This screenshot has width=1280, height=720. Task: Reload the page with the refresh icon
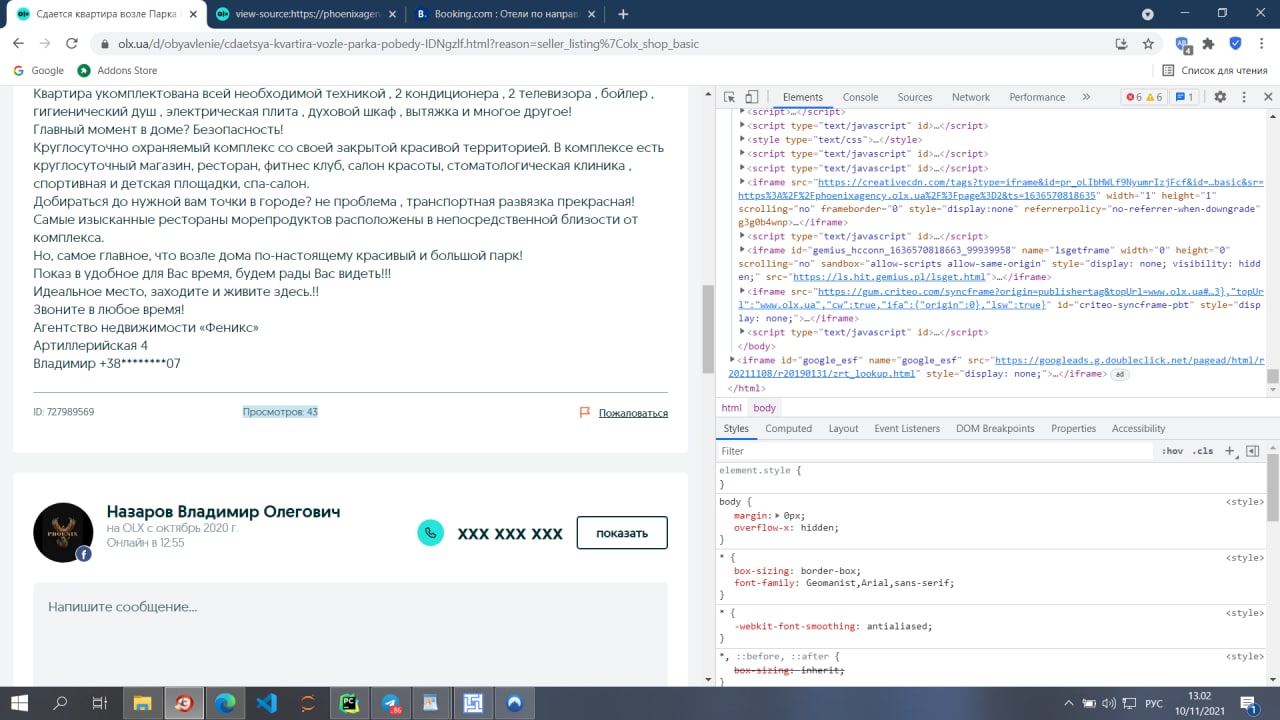[x=72, y=44]
